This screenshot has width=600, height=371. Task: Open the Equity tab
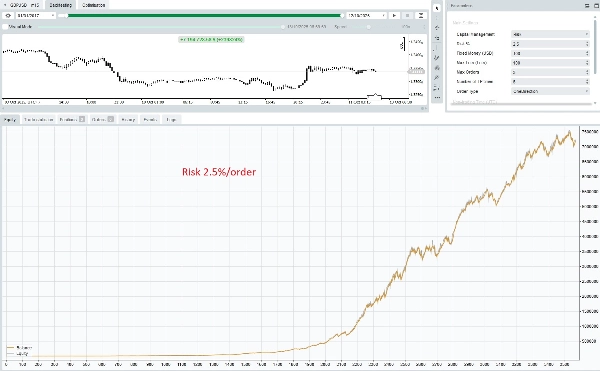[x=10, y=119]
